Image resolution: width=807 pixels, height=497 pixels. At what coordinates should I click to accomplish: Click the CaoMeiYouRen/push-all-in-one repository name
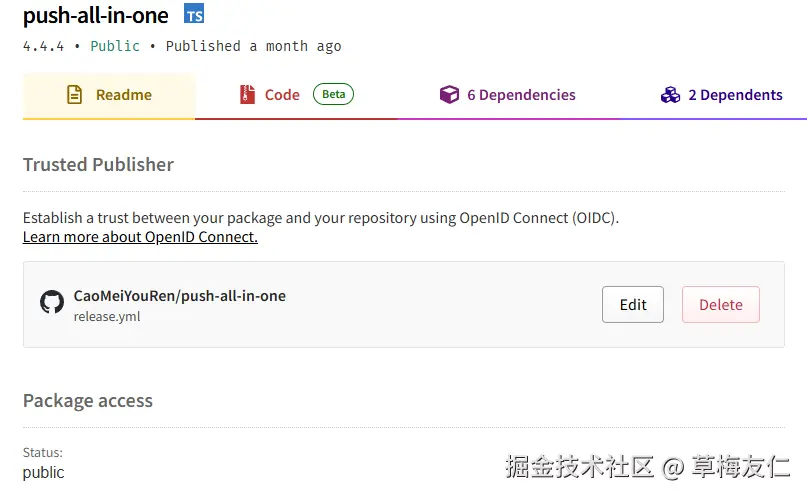tap(180, 296)
